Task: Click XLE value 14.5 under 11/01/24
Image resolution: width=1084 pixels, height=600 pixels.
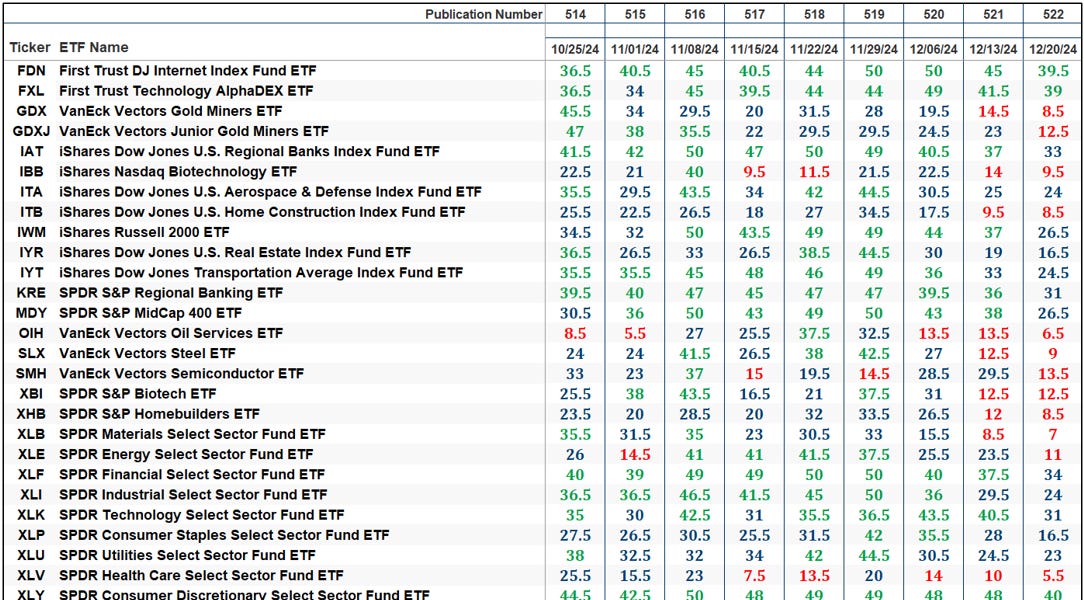Action: (x=635, y=455)
